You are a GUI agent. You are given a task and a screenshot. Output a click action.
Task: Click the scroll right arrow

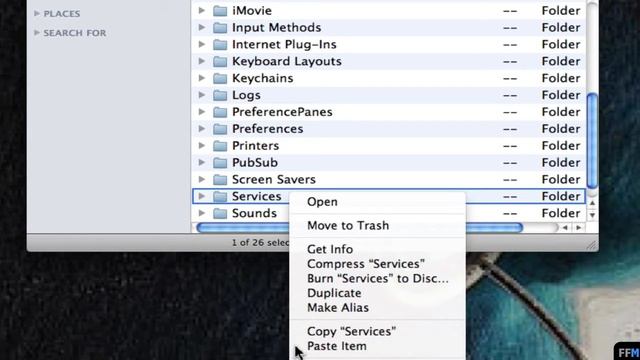click(x=579, y=228)
